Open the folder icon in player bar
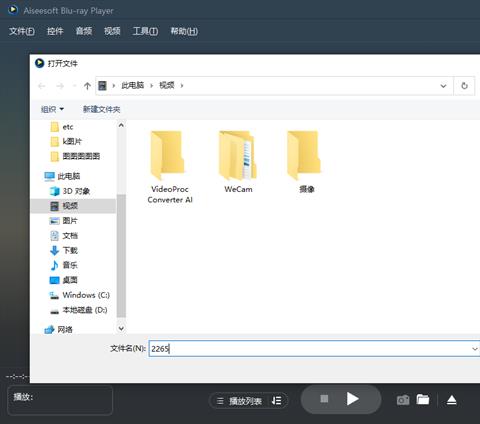 click(423, 399)
